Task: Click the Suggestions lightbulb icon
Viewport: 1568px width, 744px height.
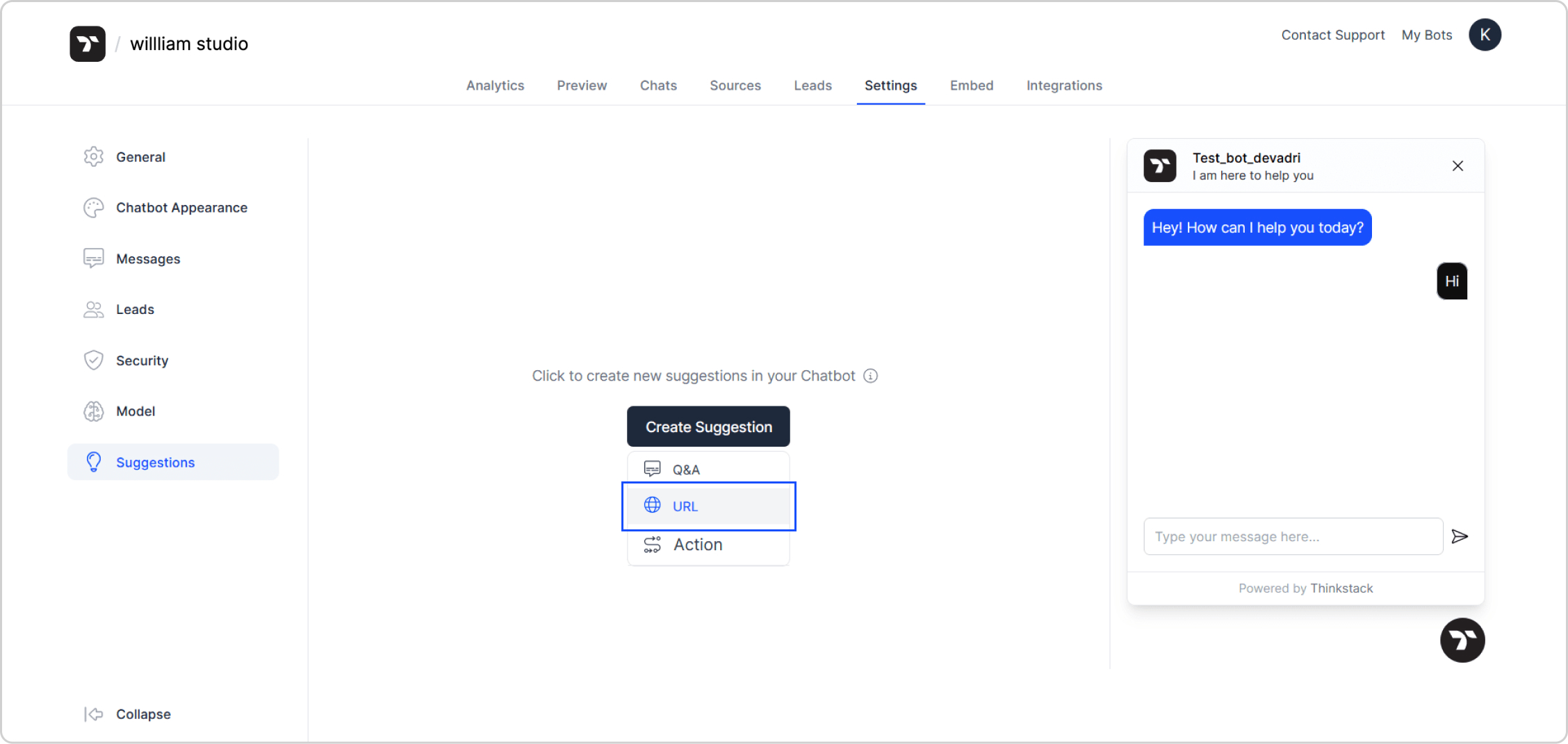Action: (94, 462)
